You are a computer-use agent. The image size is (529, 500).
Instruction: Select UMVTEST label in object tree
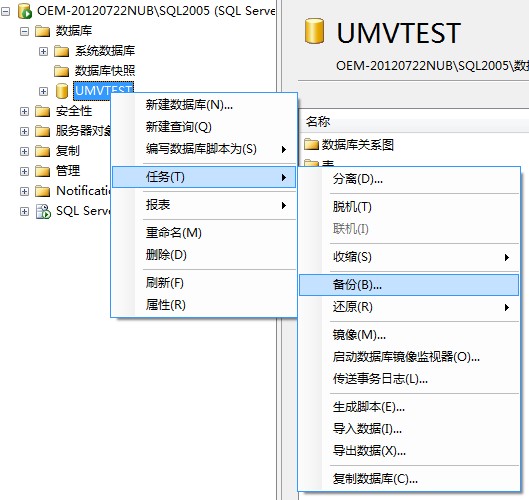coord(104,91)
